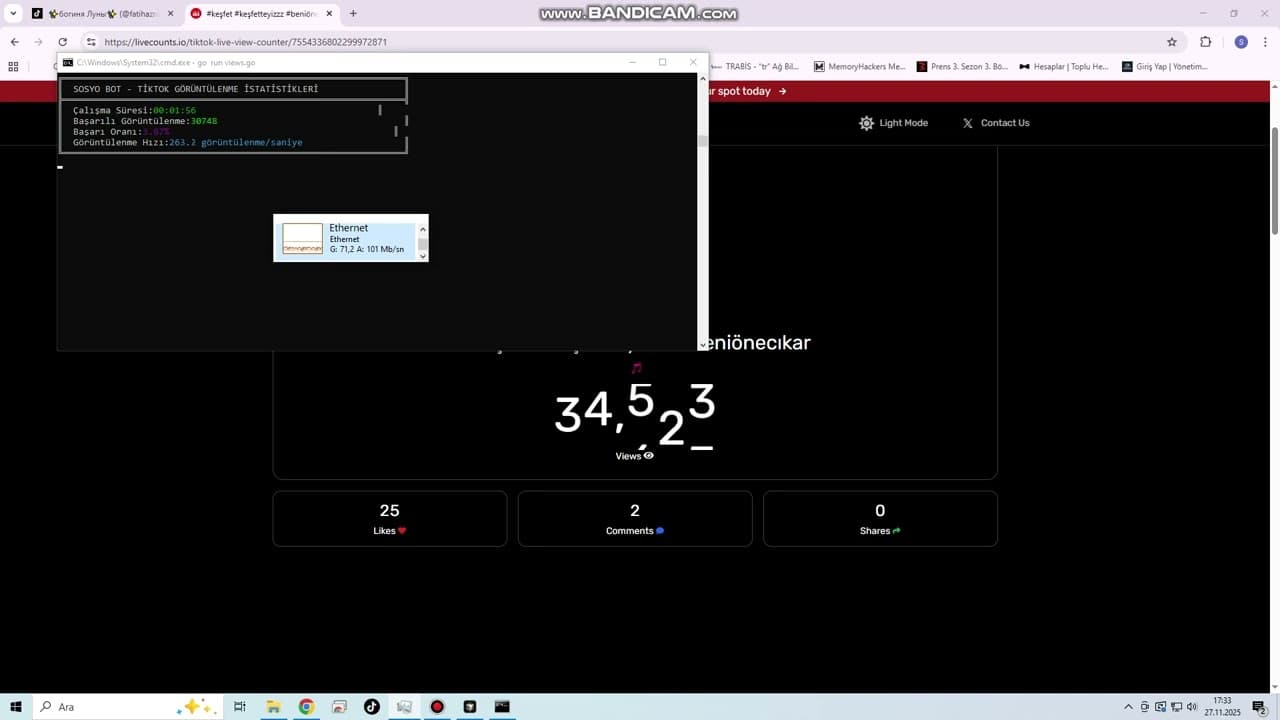The width and height of the screenshot is (1280, 720).
Task: Open the notification center icon
Action: tap(1260, 707)
